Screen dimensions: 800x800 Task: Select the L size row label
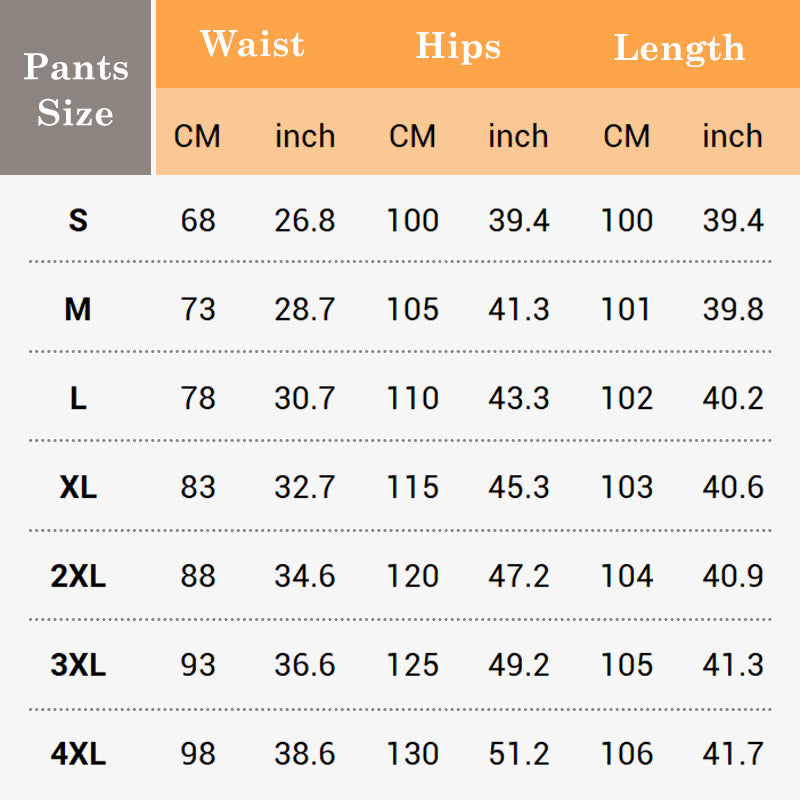[78, 398]
